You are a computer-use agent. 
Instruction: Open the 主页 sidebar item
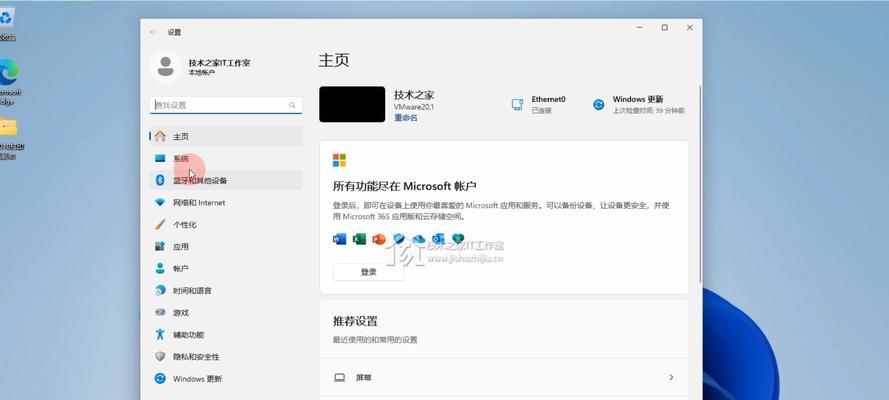pyautogui.click(x=226, y=137)
